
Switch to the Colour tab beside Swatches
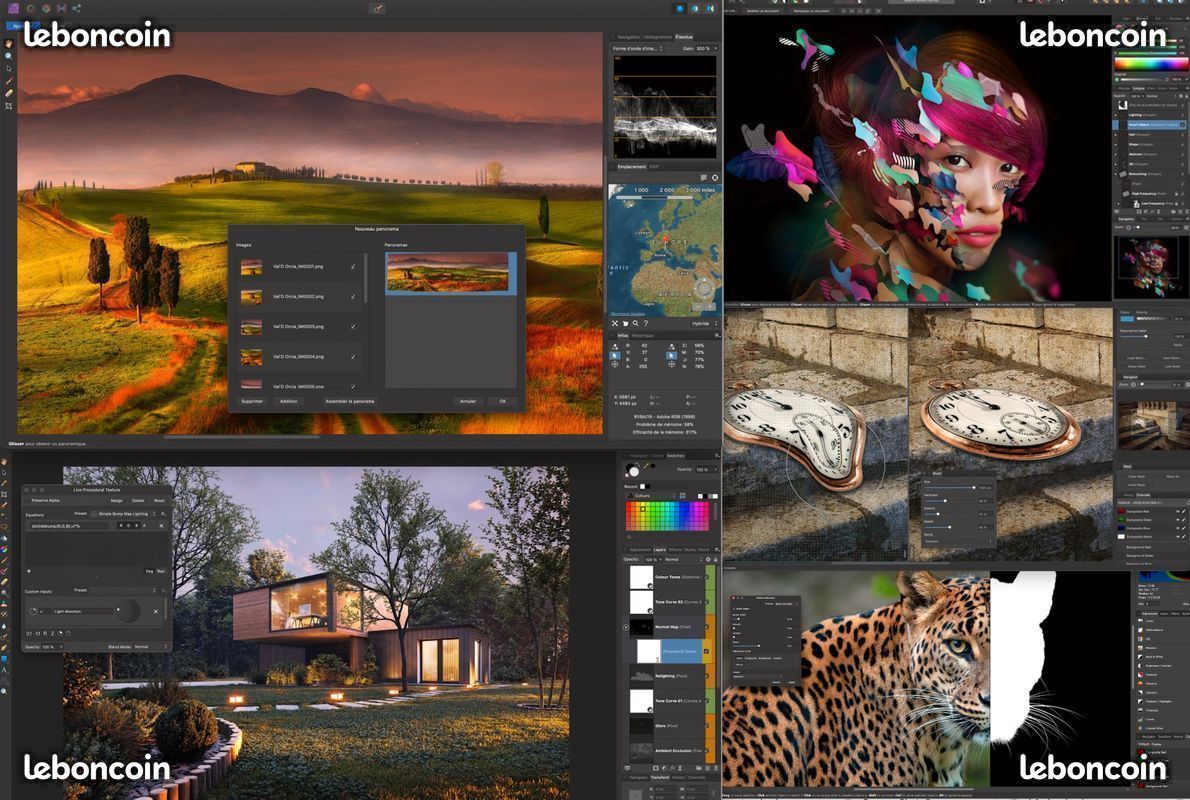click(x=657, y=456)
